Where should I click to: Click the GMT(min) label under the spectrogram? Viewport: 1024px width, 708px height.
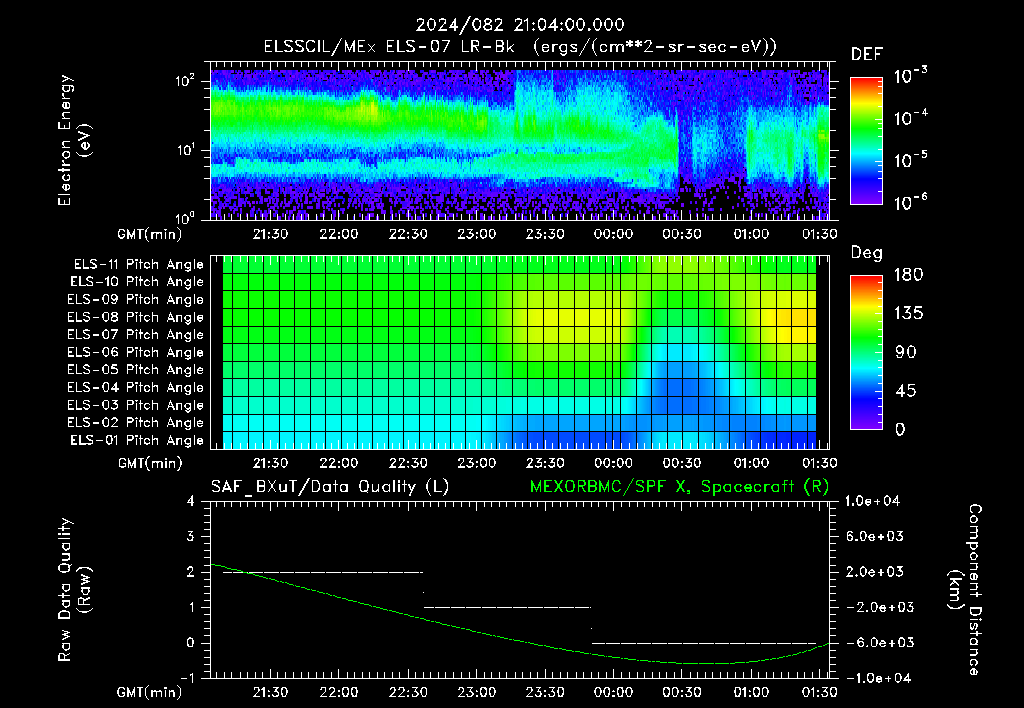pos(150,234)
